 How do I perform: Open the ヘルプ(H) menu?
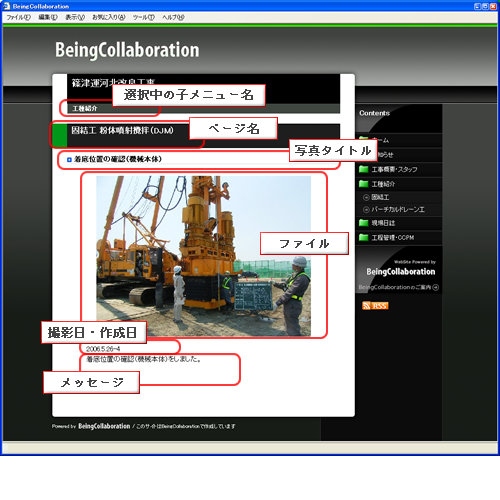(173, 17)
